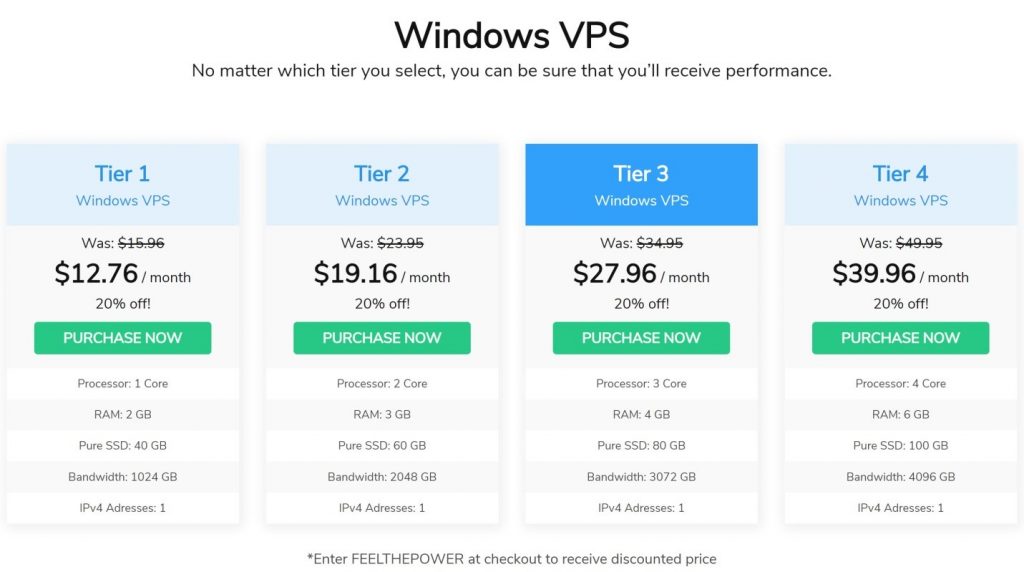The height and width of the screenshot is (572, 1024).
Task: Open the highlighted Tier 3 header
Action: [x=641, y=185]
